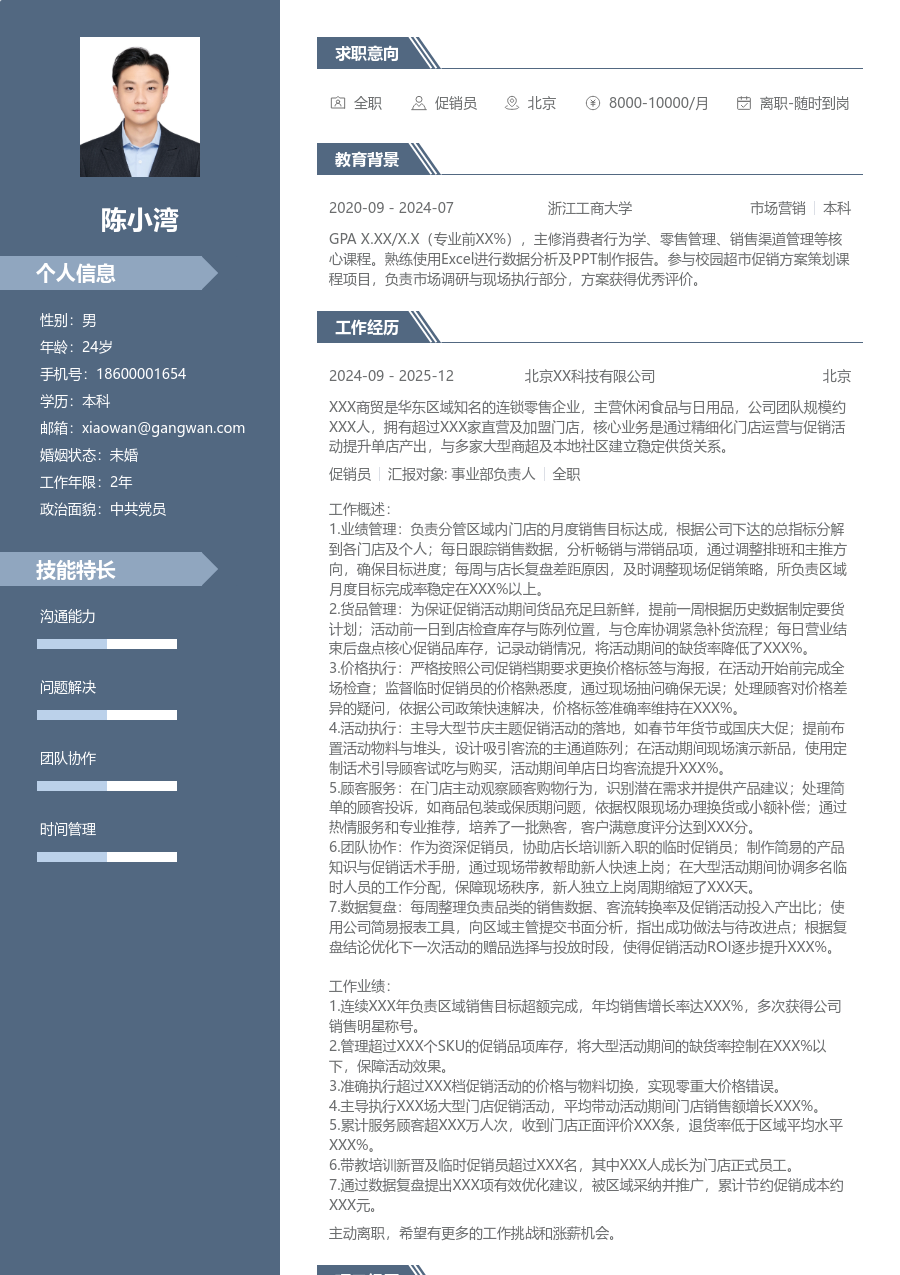Click the 时间管理 skill bar
900x1275 pixels.
coord(107,857)
